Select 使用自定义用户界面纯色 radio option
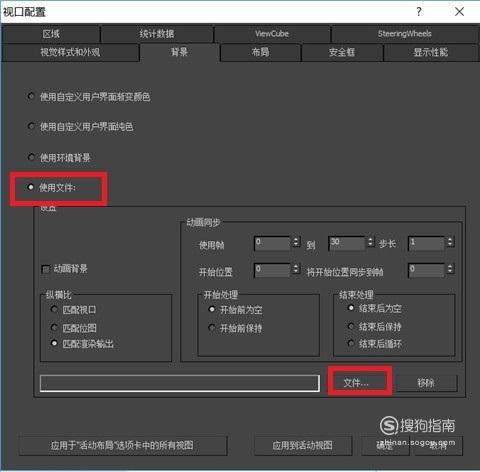Image resolution: width=480 pixels, height=472 pixels. click(31, 126)
